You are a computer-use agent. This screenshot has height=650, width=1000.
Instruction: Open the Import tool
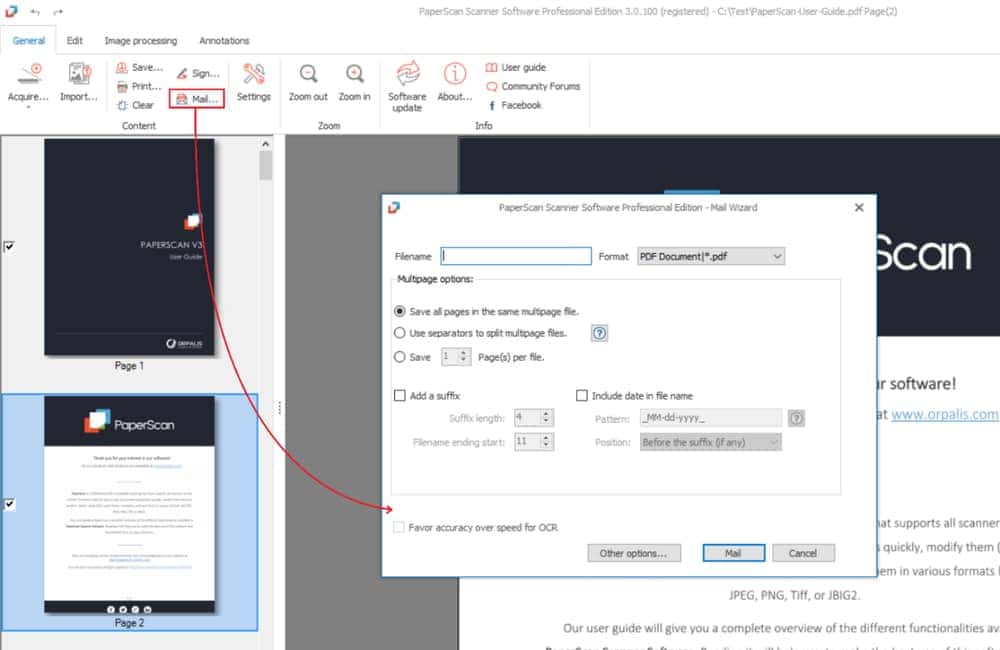[79, 82]
